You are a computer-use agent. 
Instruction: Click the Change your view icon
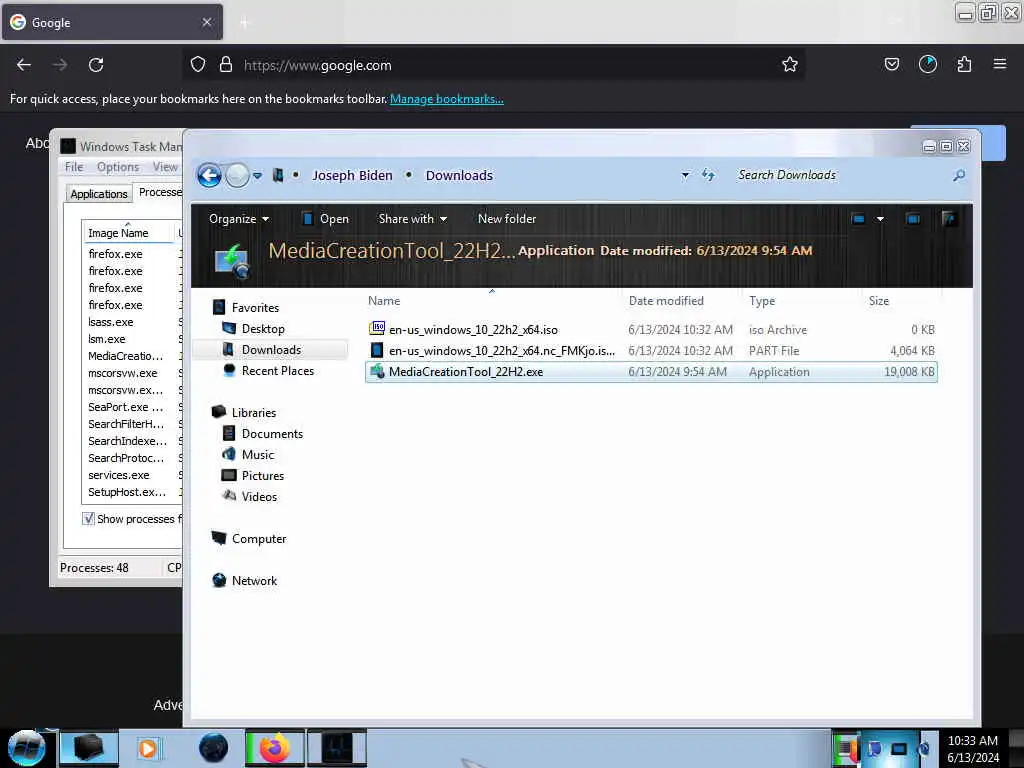point(858,219)
